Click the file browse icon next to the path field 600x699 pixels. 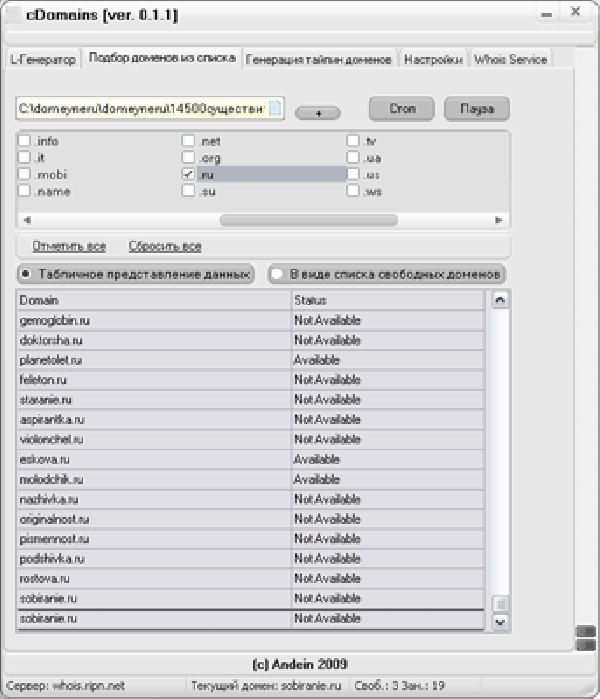click(x=276, y=108)
